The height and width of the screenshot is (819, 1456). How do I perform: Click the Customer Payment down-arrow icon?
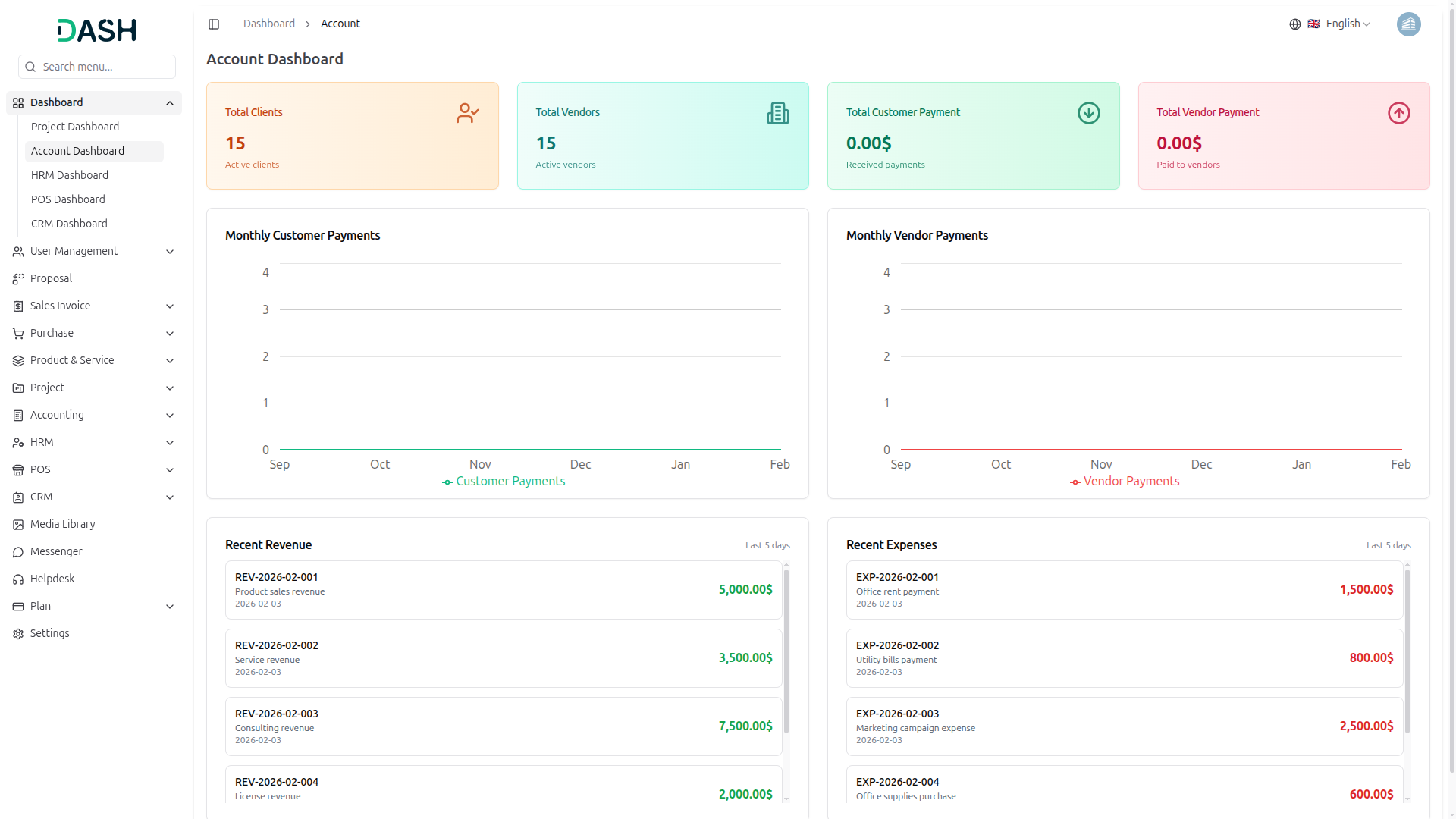coord(1088,113)
